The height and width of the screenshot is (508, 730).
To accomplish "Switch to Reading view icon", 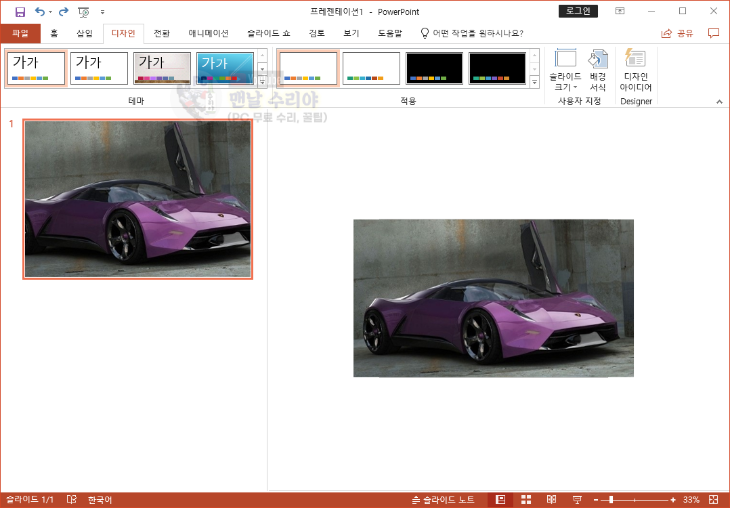I will (x=552, y=500).
